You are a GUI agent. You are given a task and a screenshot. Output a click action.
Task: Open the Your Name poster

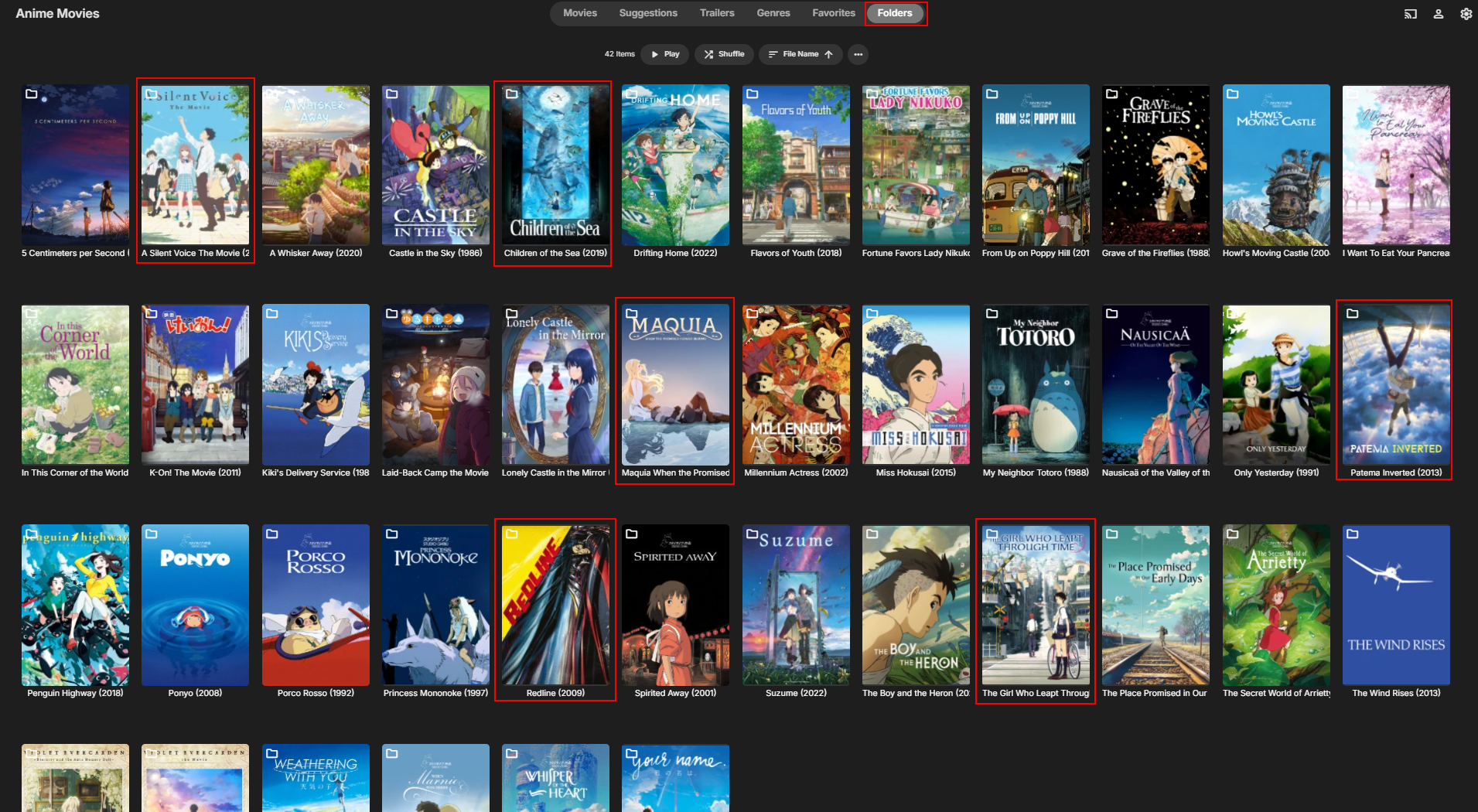(x=676, y=778)
